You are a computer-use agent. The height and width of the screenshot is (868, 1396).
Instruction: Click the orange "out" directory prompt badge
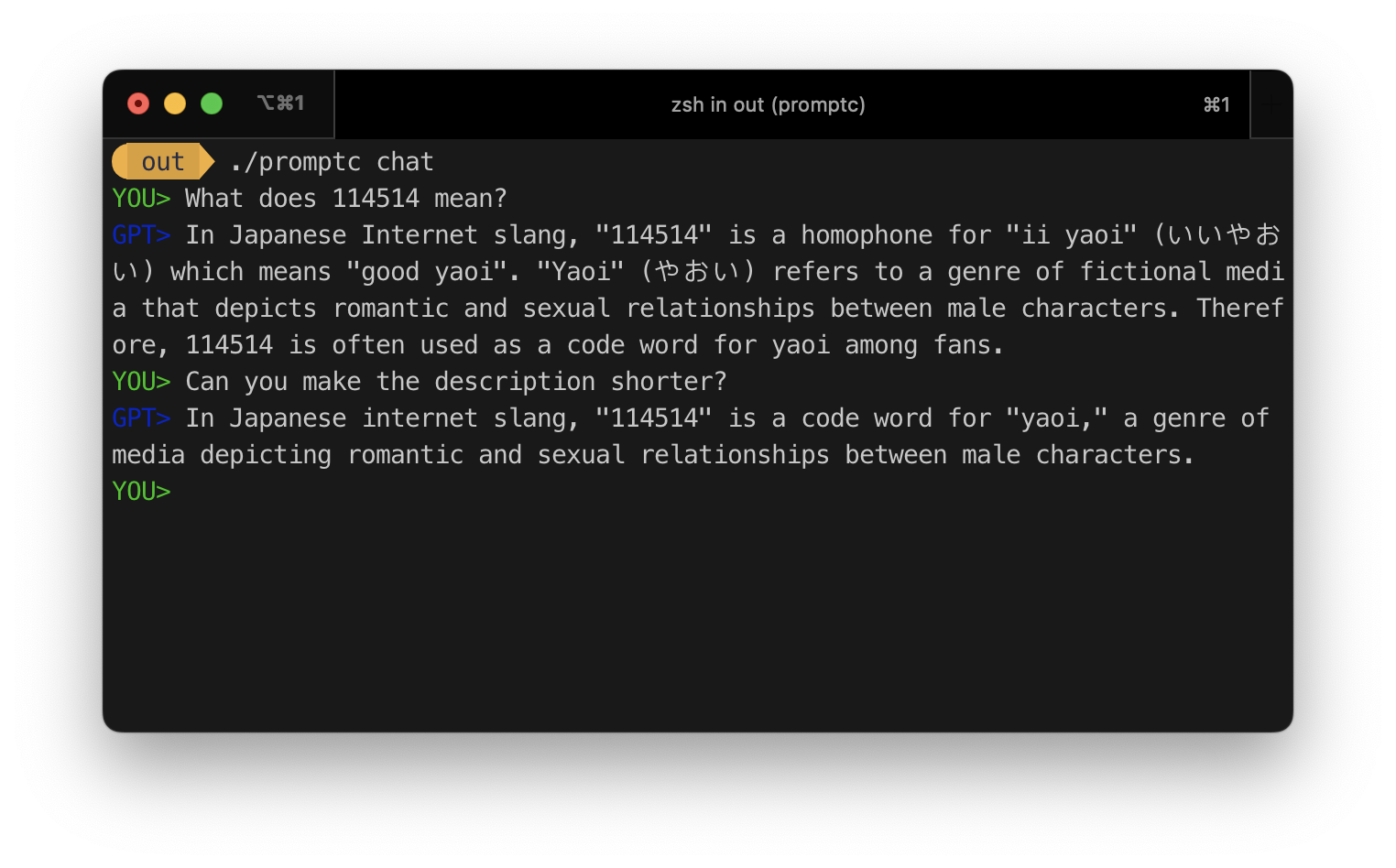coord(162,162)
